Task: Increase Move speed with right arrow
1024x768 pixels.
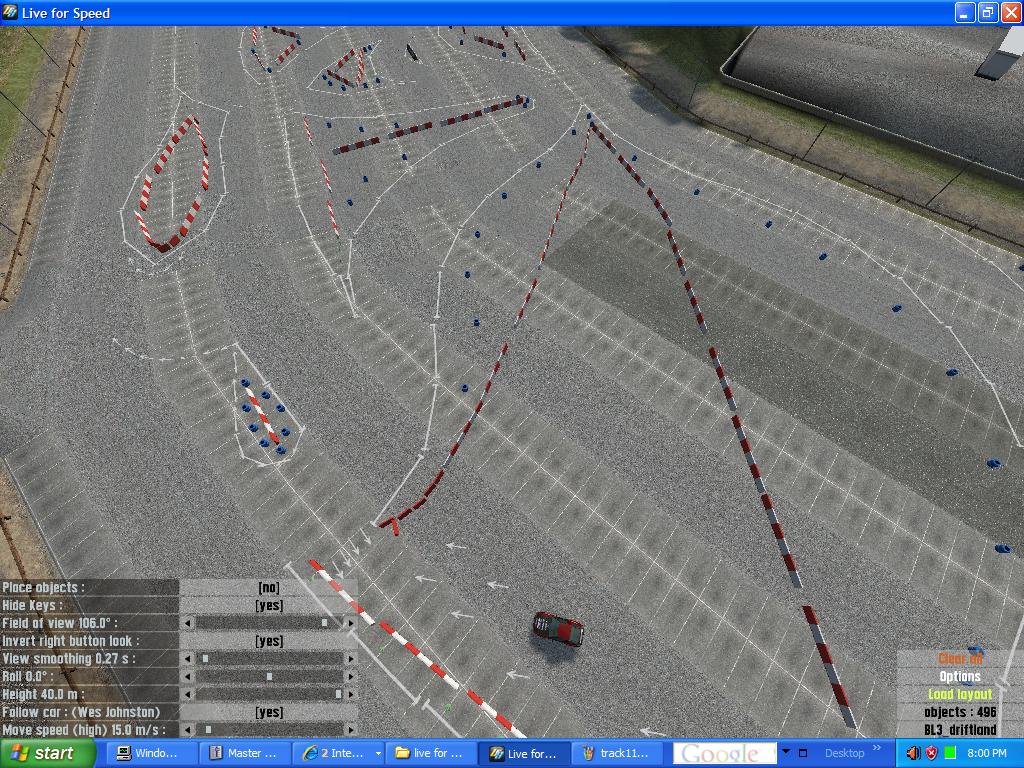Action: tap(351, 729)
